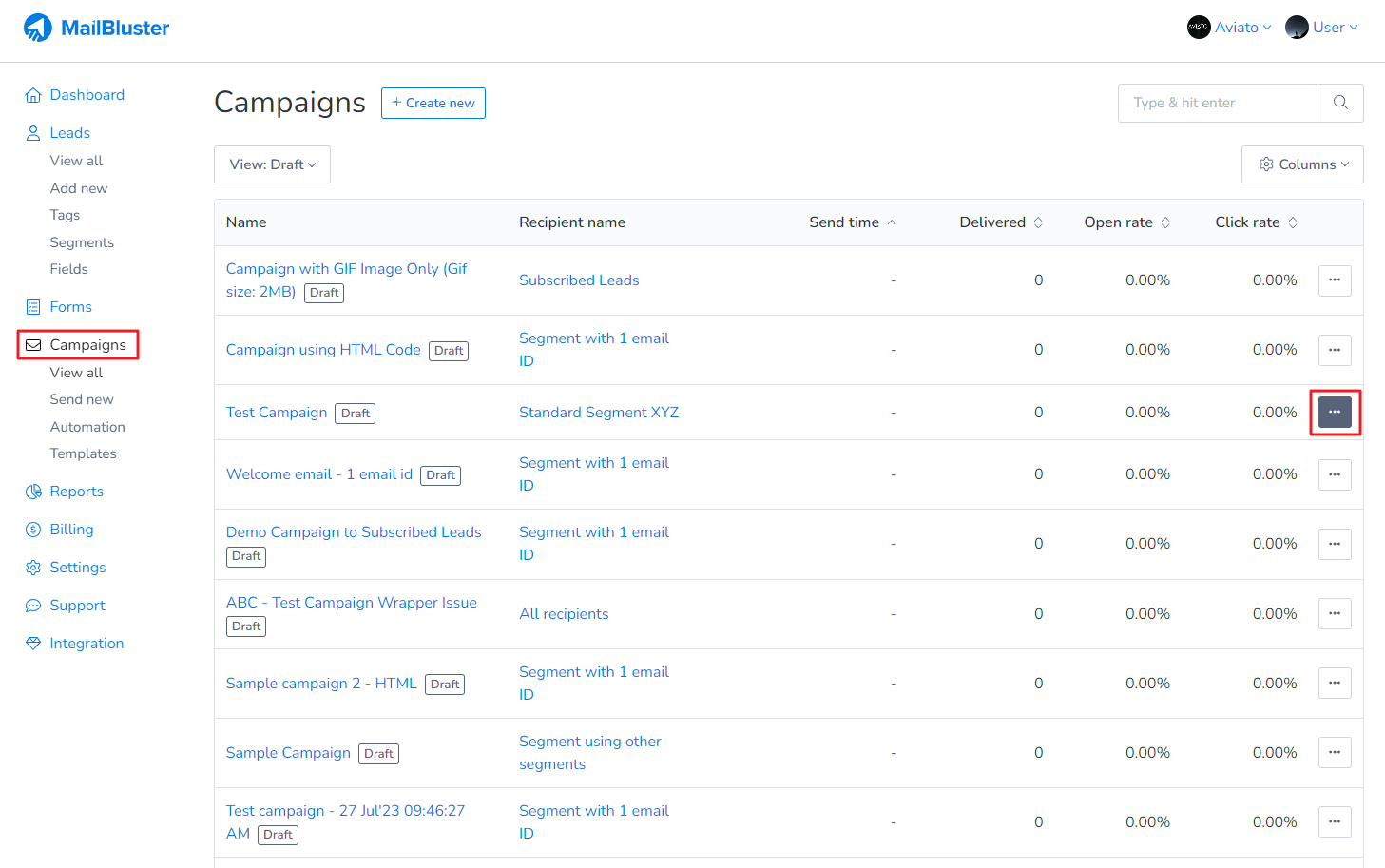Select Automation in the sidebar
1385x868 pixels.
tap(87, 427)
